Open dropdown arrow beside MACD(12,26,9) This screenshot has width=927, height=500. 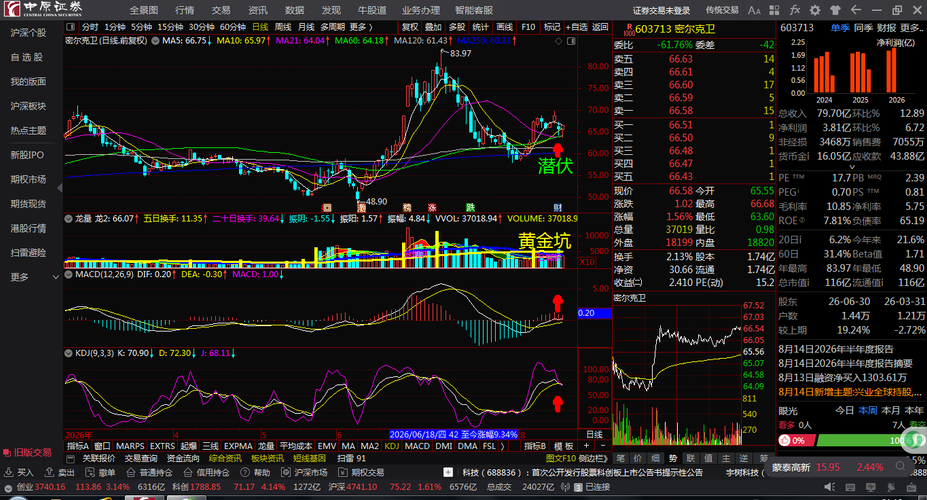tap(69, 274)
